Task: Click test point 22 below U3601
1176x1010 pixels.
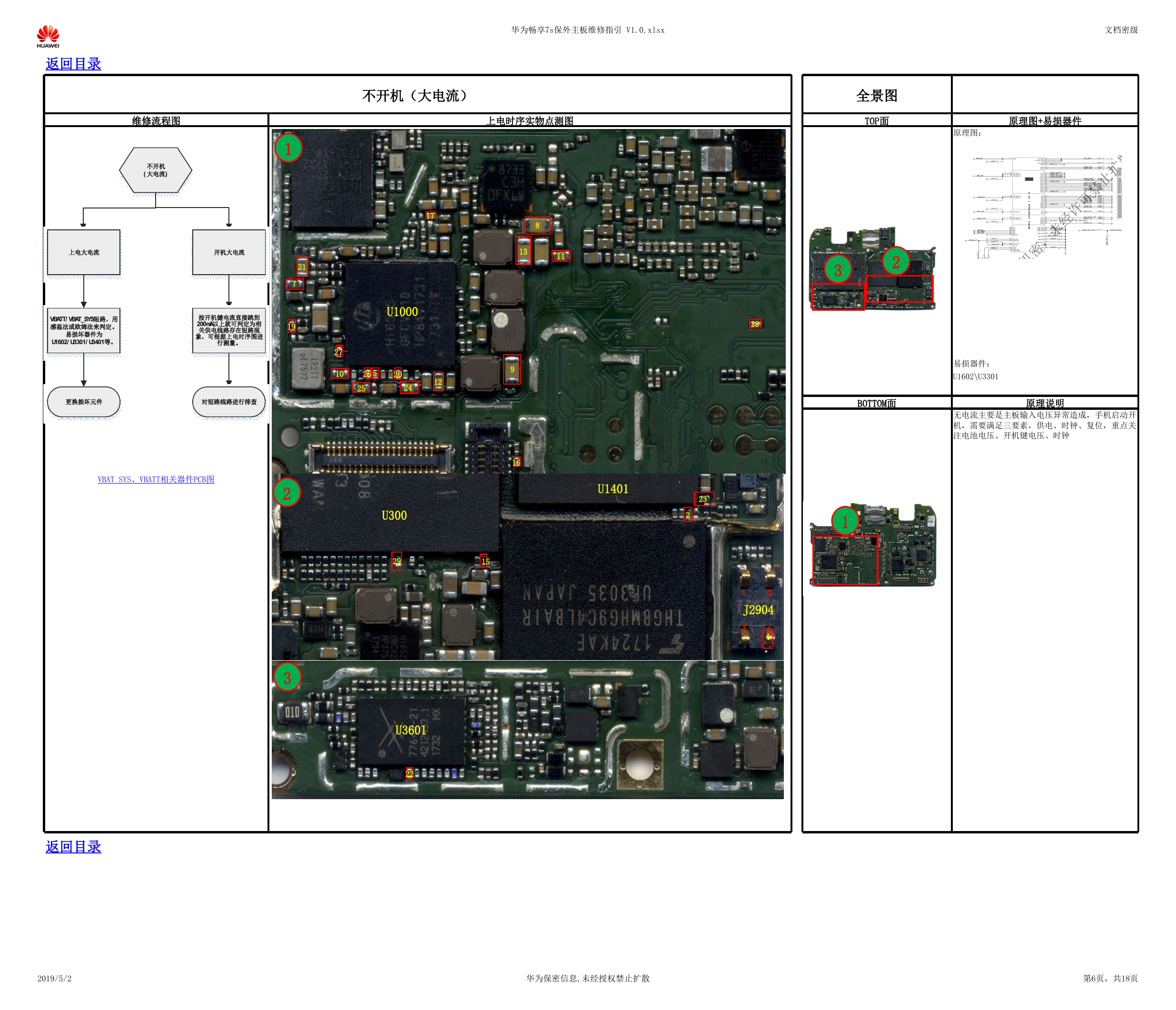Action: pyautogui.click(x=410, y=774)
